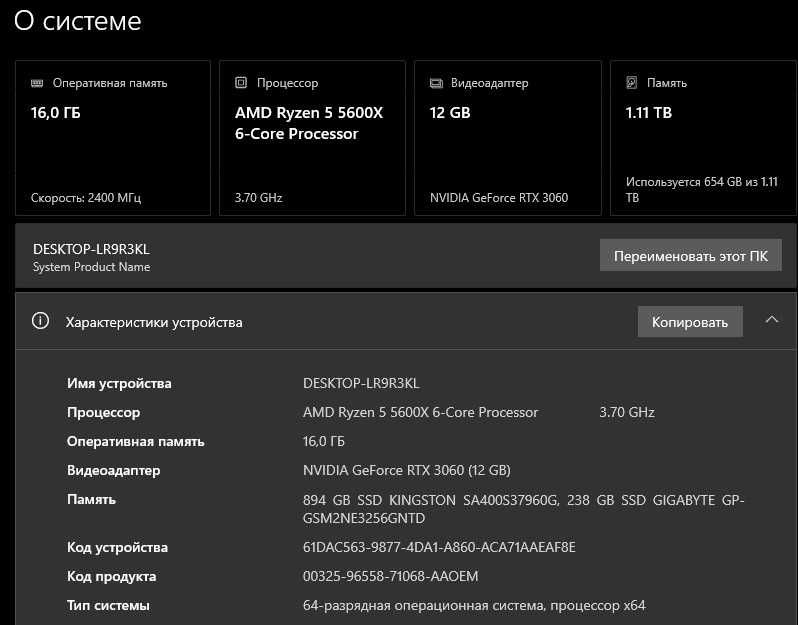
Task: Click the Видеоадаптер row label in specifications
Action: pyautogui.click(x=113, y=470)
